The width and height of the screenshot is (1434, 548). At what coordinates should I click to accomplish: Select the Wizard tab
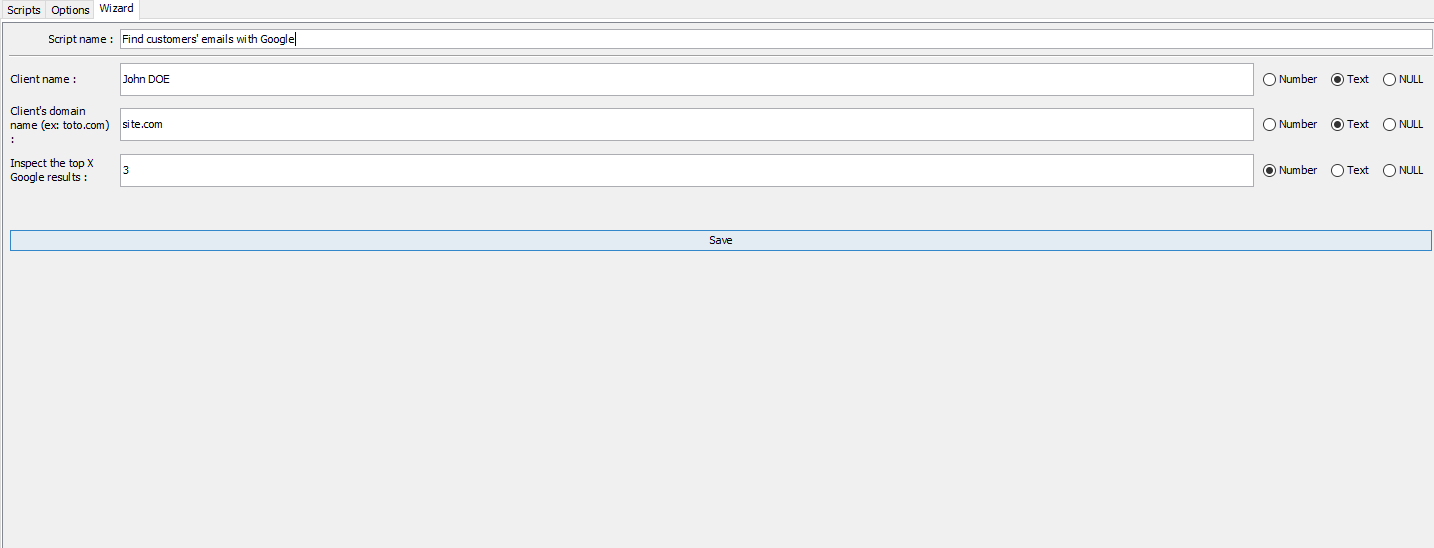(116, 9)
